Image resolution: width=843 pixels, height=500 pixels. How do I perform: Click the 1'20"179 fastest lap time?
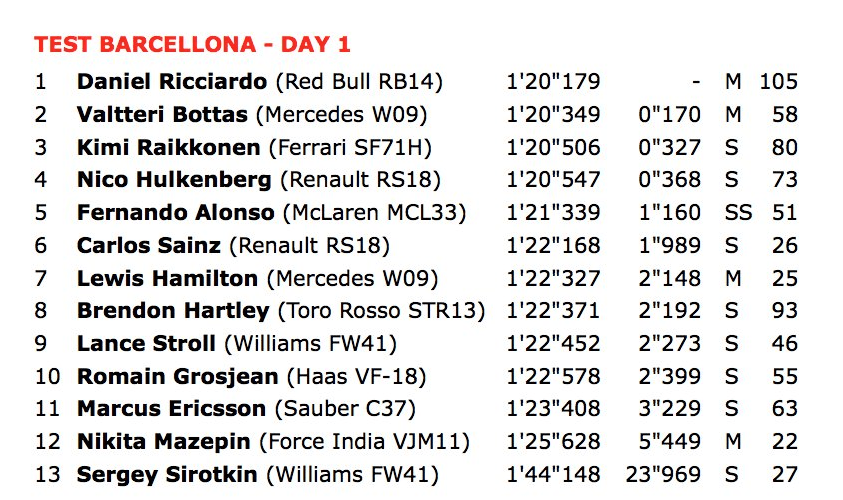[553, 82]
